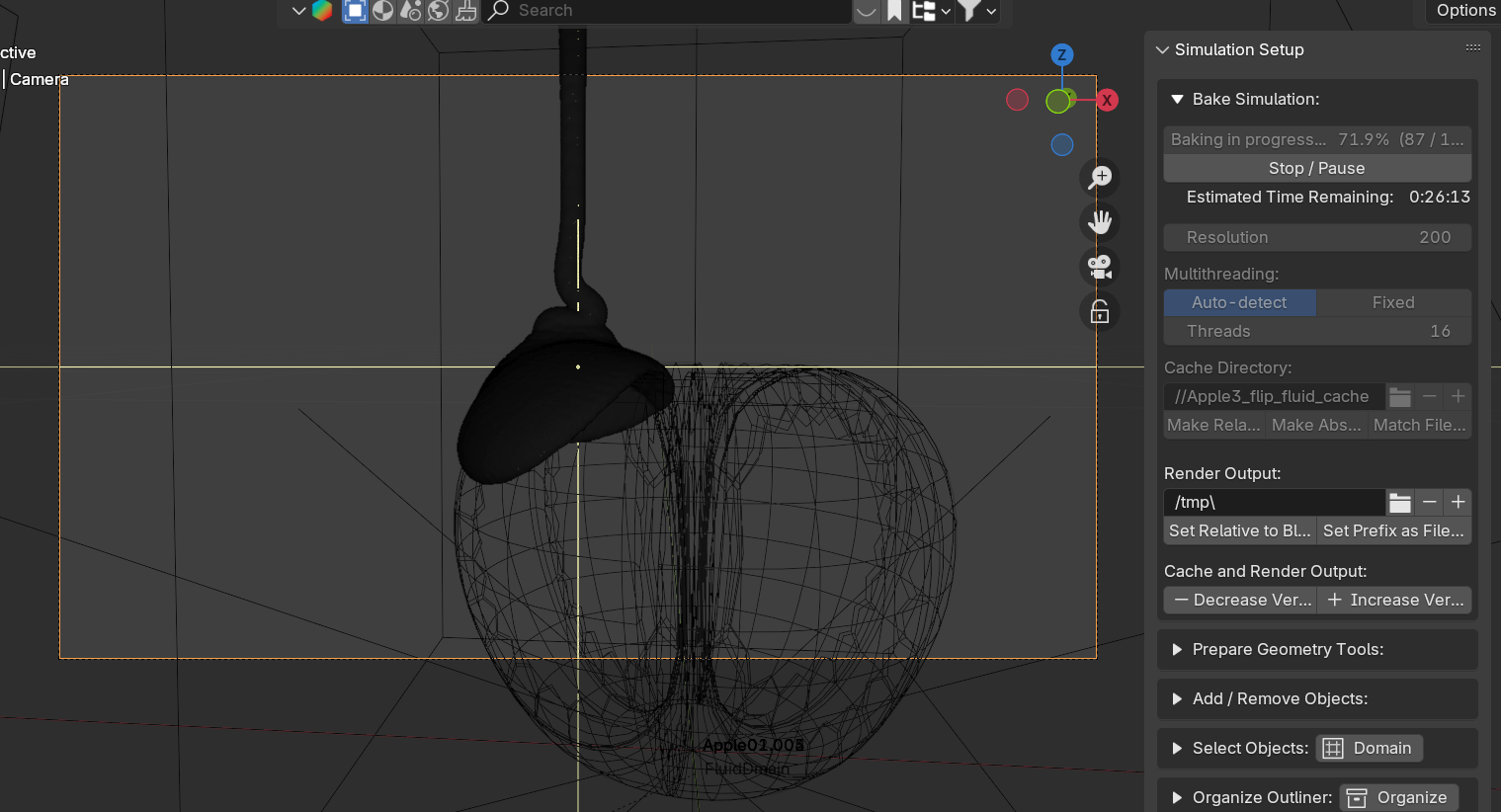Viewport: 1501px width, 812px height.
Task: Click the red X axis on navigation gizmo
Action: point(1107,100)
